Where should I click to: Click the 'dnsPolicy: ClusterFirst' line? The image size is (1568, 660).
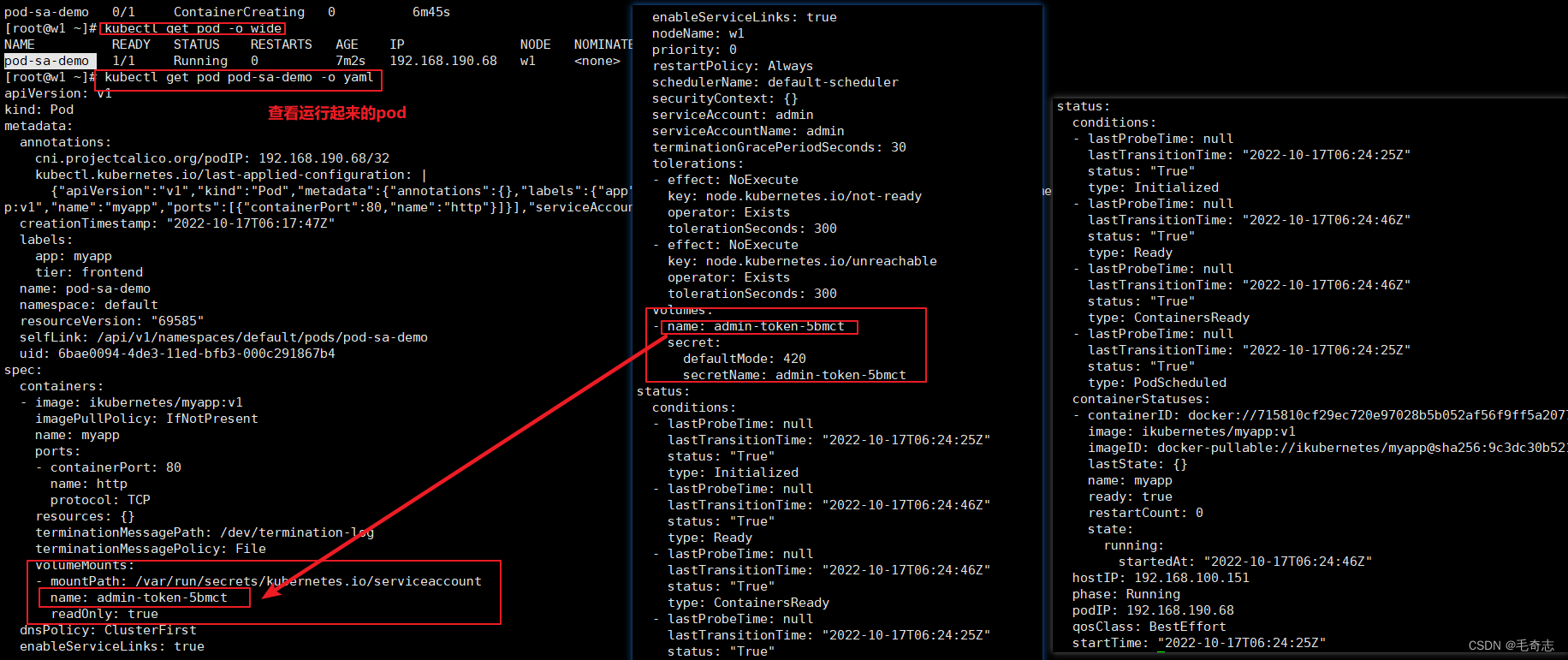point(109,630)
